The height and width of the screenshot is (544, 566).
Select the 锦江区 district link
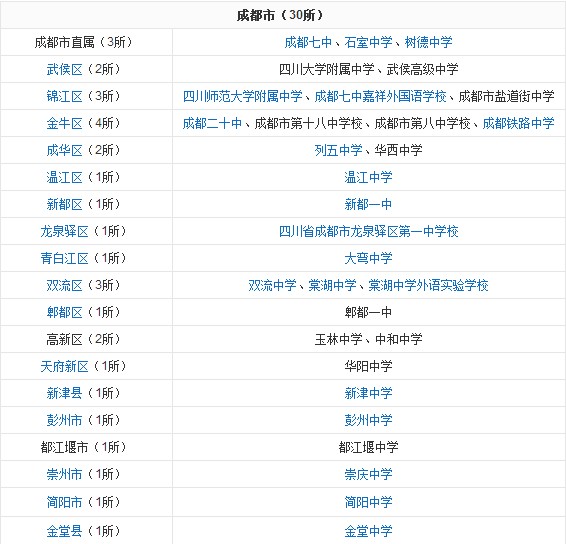(x=64, y=96)
